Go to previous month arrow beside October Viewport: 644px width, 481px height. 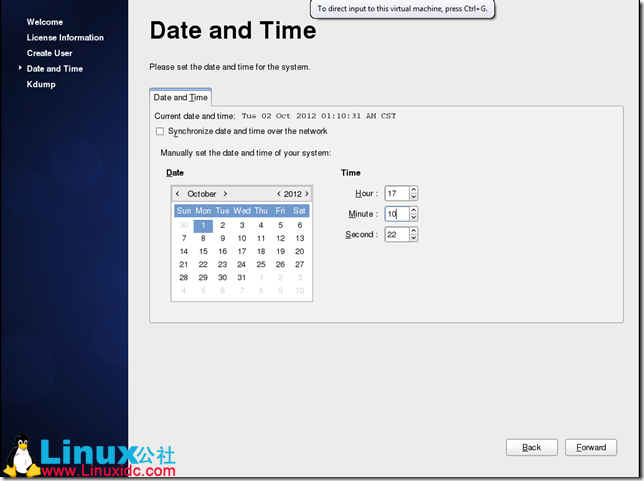tap(177, 193)
